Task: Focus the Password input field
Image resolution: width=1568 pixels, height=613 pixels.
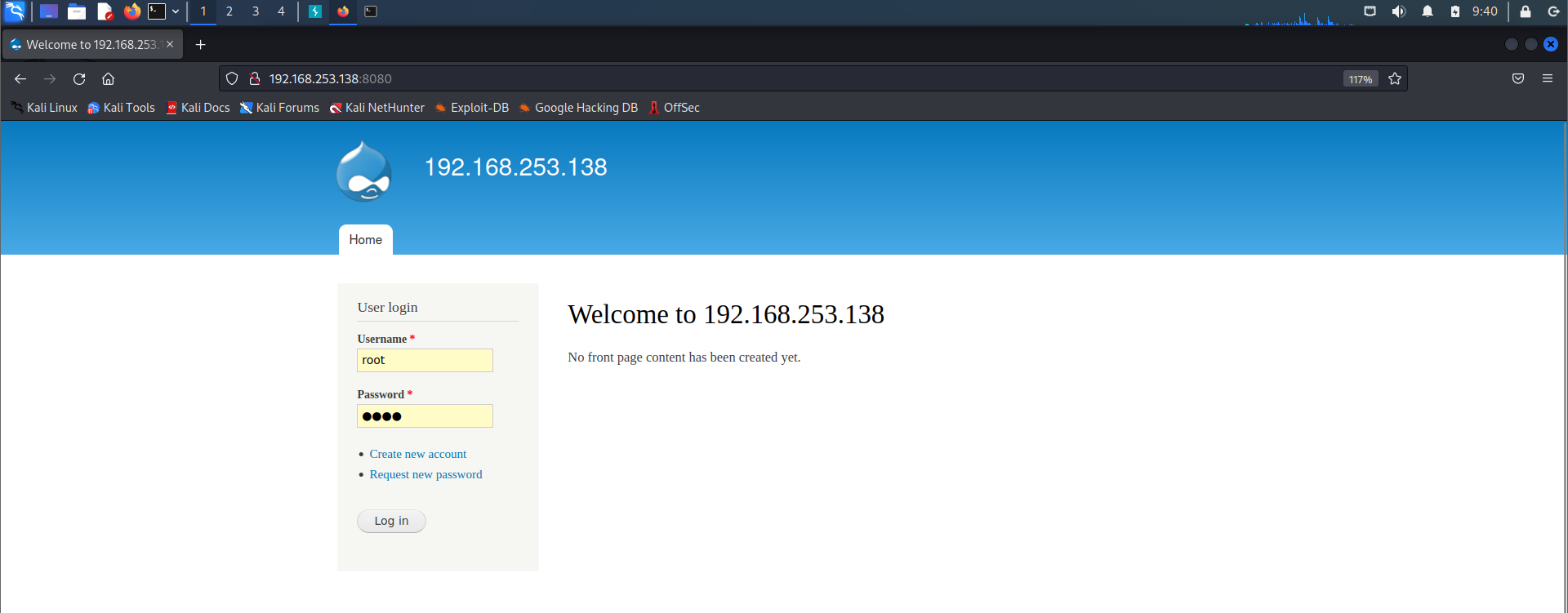Action: [x=425, y=416]
